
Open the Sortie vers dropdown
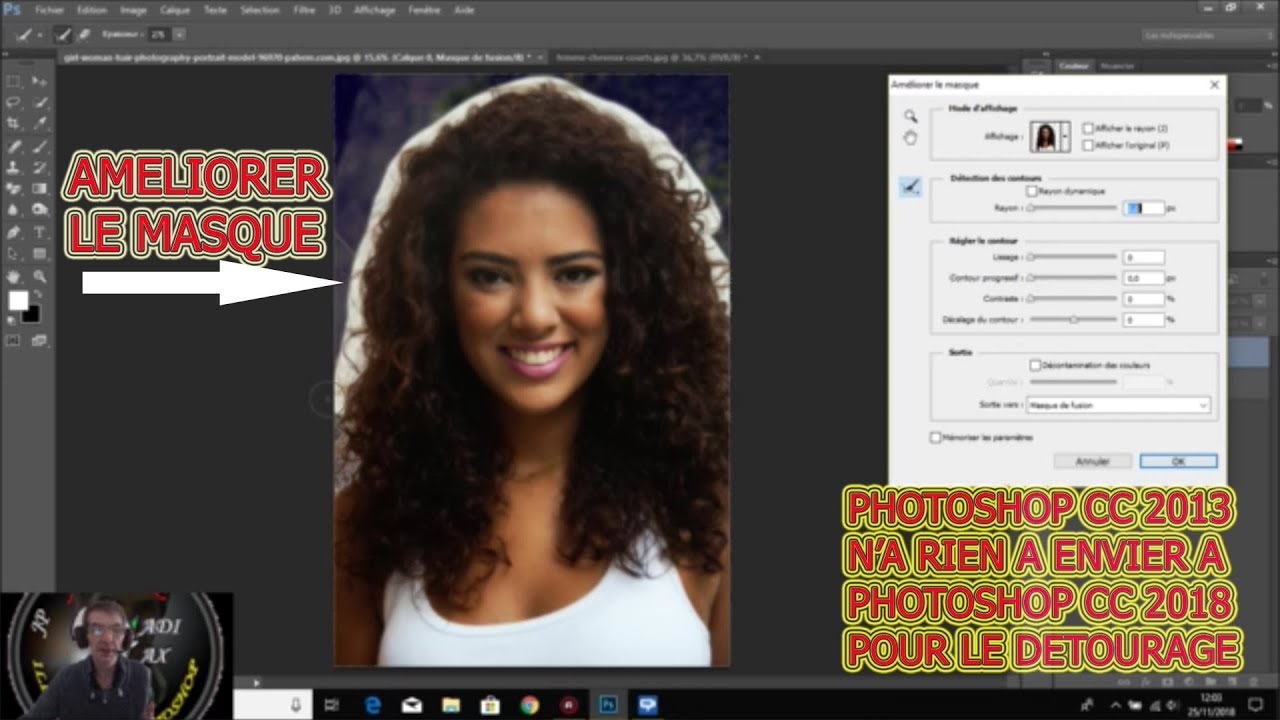[x=1119, y=405]
